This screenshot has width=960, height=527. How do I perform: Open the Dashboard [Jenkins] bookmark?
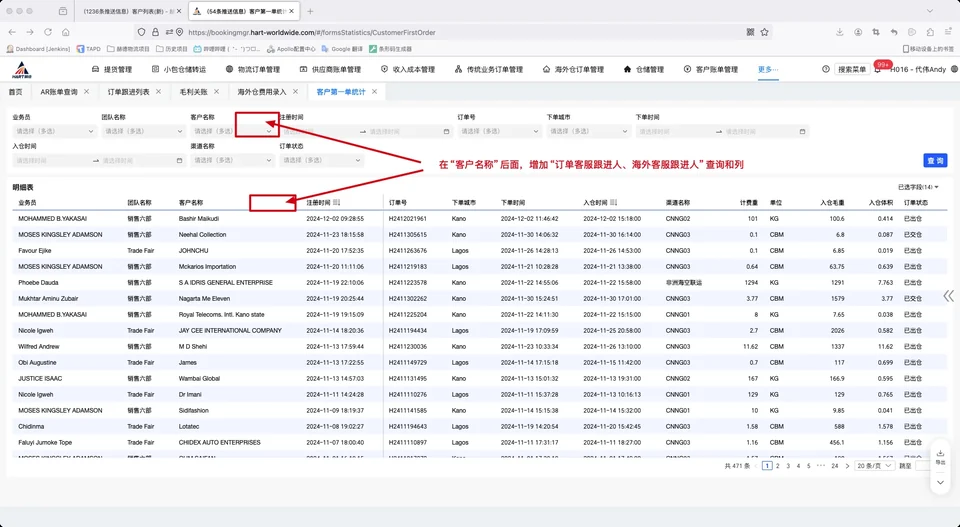[x=38, y=49]
